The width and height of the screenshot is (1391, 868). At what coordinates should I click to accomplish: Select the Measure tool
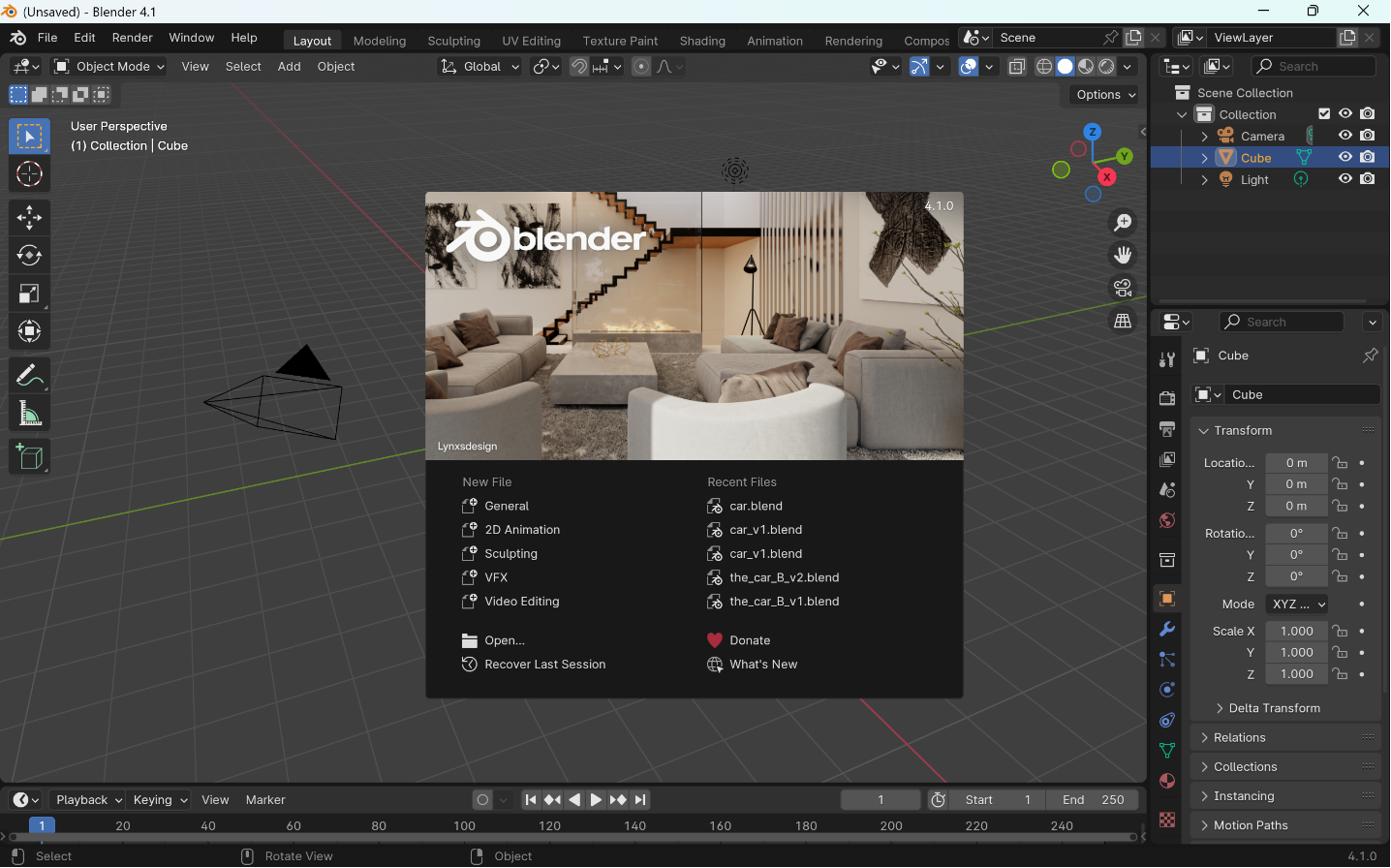(x=29, y=415)
